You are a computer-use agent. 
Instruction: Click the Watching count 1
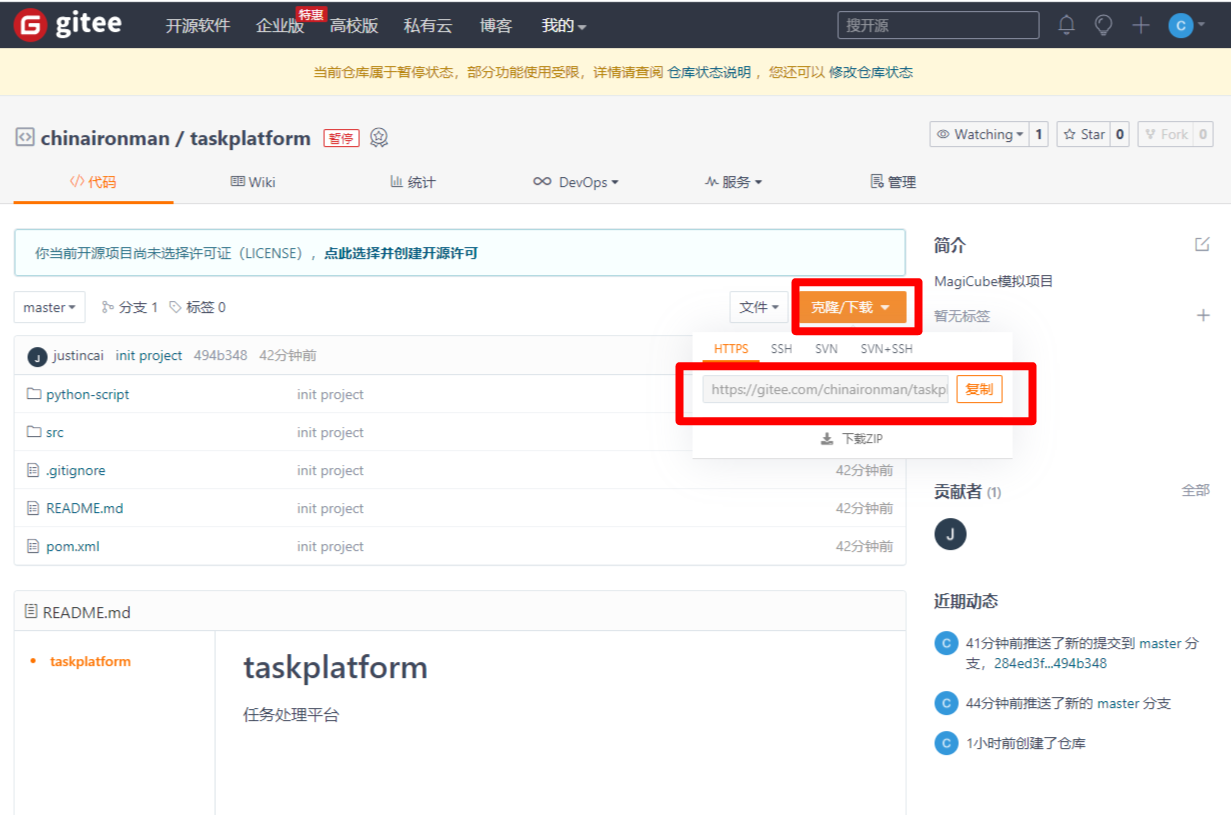pos(1039,134)
